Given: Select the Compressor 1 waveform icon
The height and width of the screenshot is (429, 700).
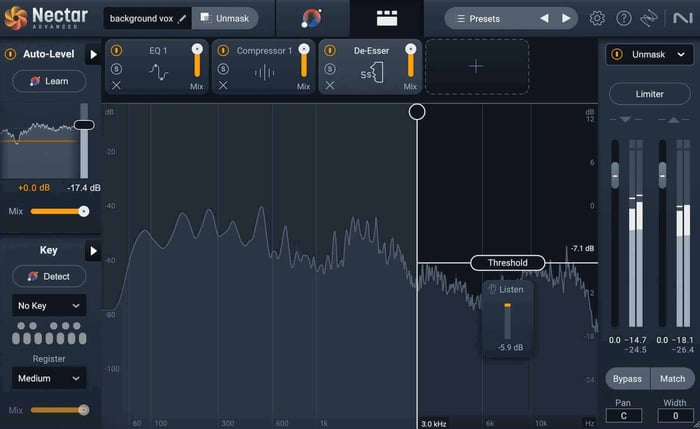Looking at the screenshot, I should coord(264,72).
